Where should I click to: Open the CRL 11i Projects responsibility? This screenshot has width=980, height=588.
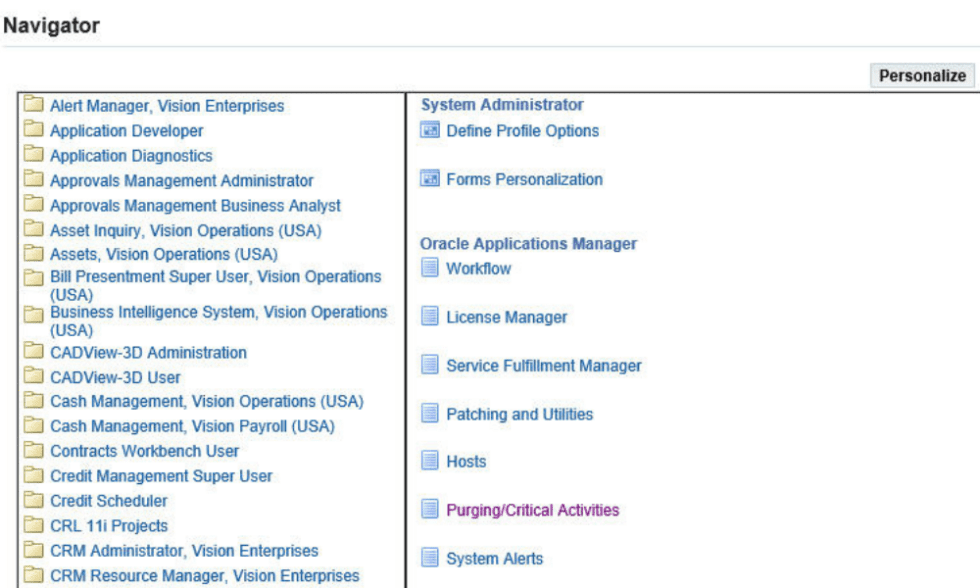tap(109, 526)
